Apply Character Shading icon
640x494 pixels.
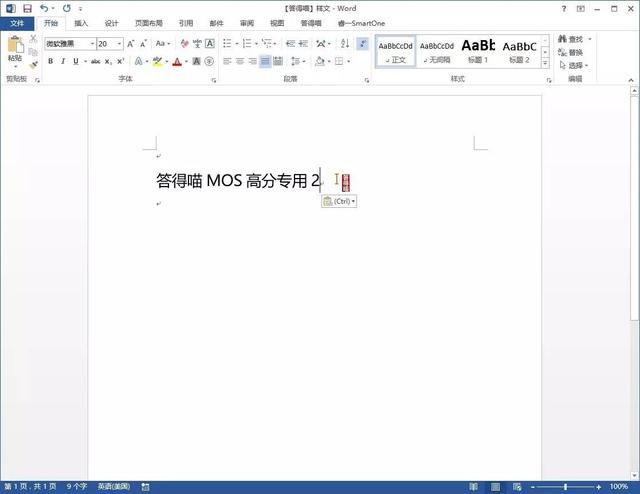pyautogui.click(x=197, y=61)
